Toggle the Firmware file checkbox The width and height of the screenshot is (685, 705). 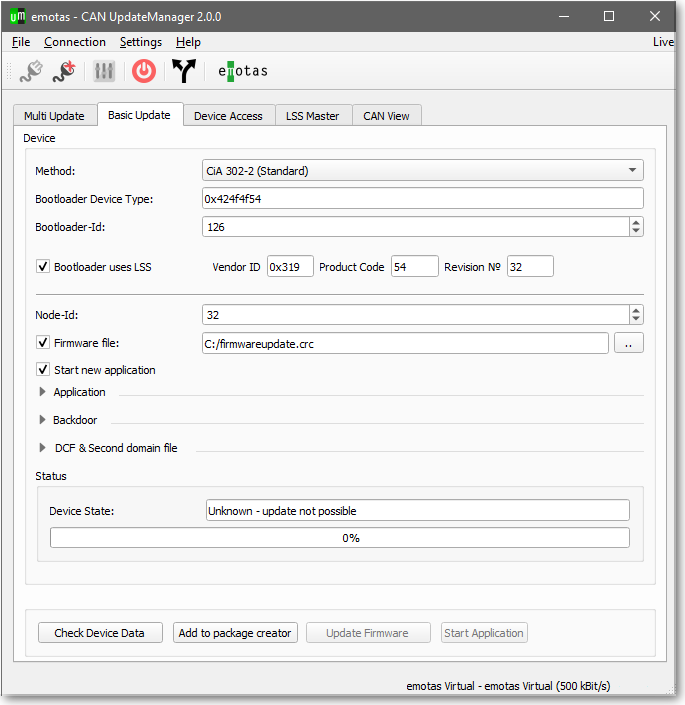[43, 343]
